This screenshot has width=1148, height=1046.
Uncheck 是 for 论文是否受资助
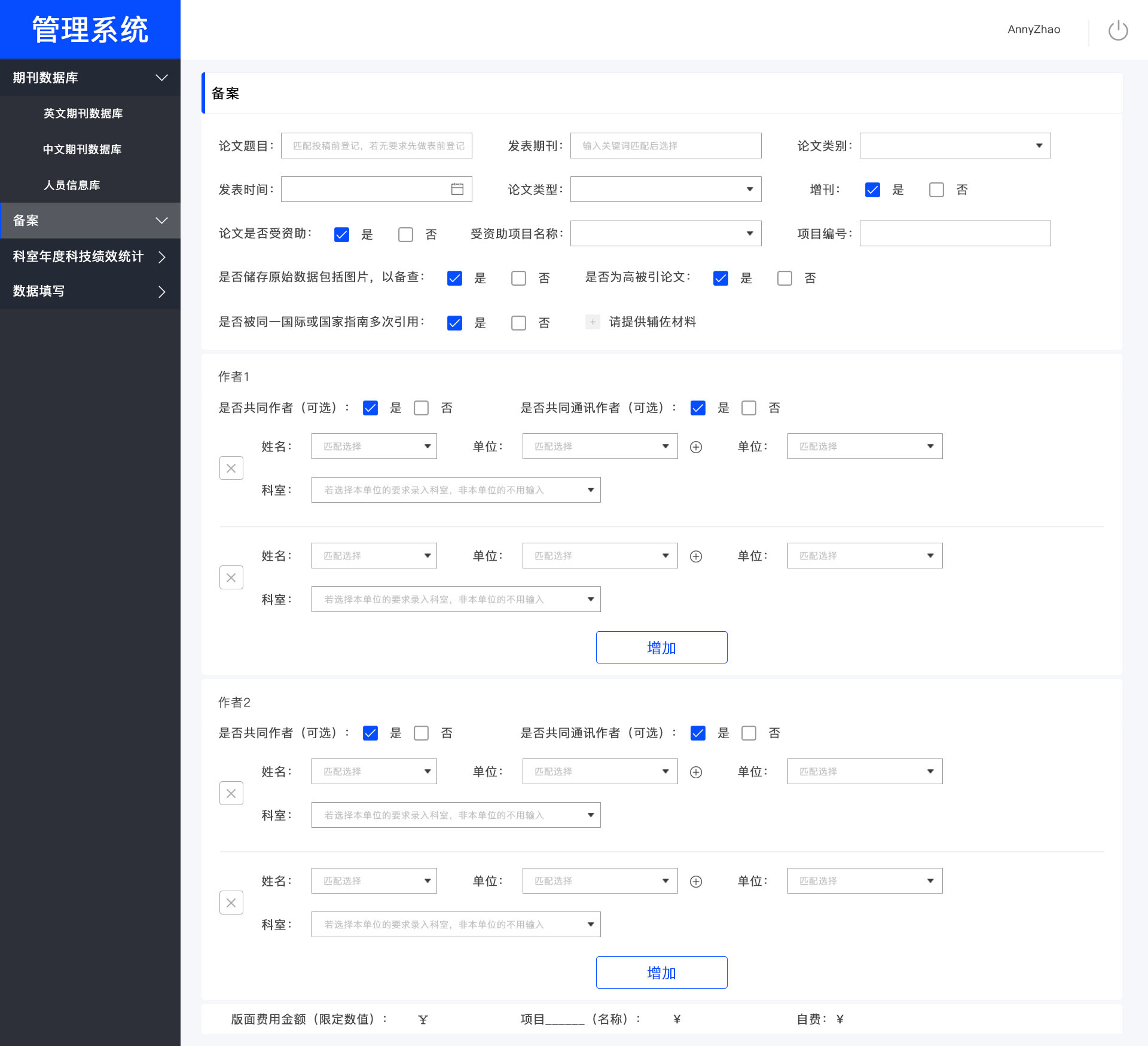point(341,234)
